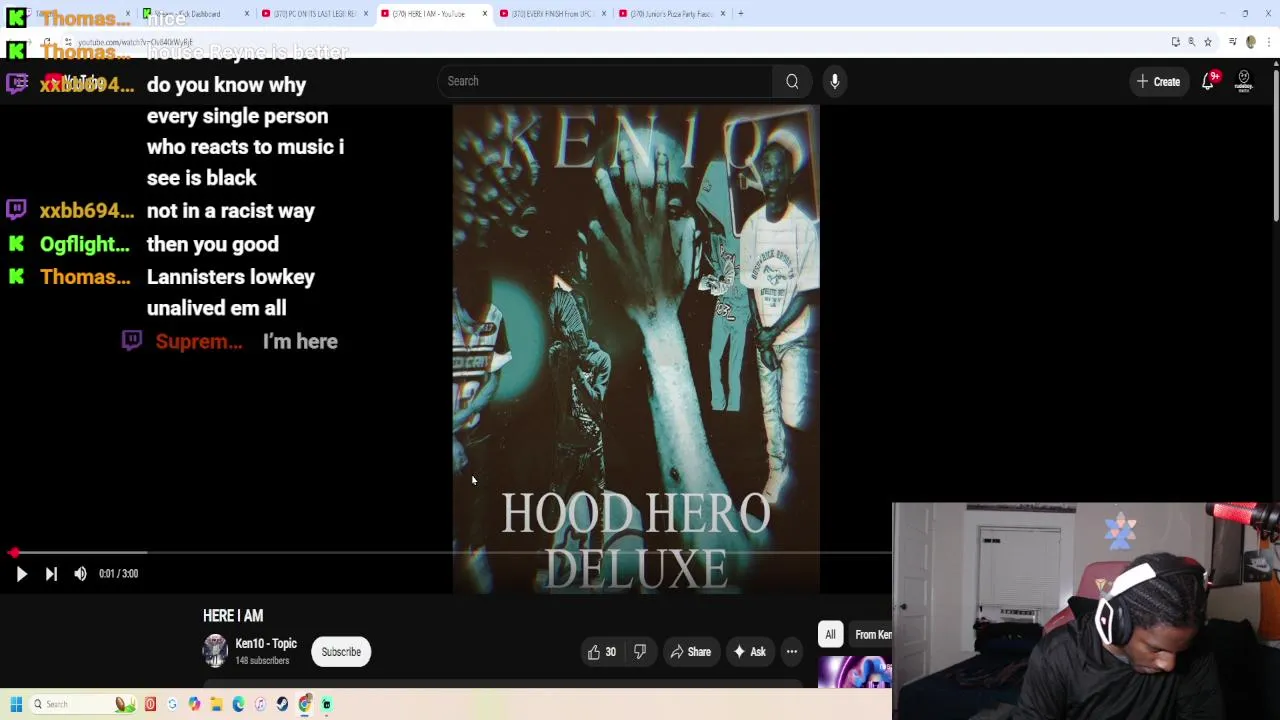Screen dimensions: 1280x720
Task: Select the All filter chip
Action: tap(830, 634)
